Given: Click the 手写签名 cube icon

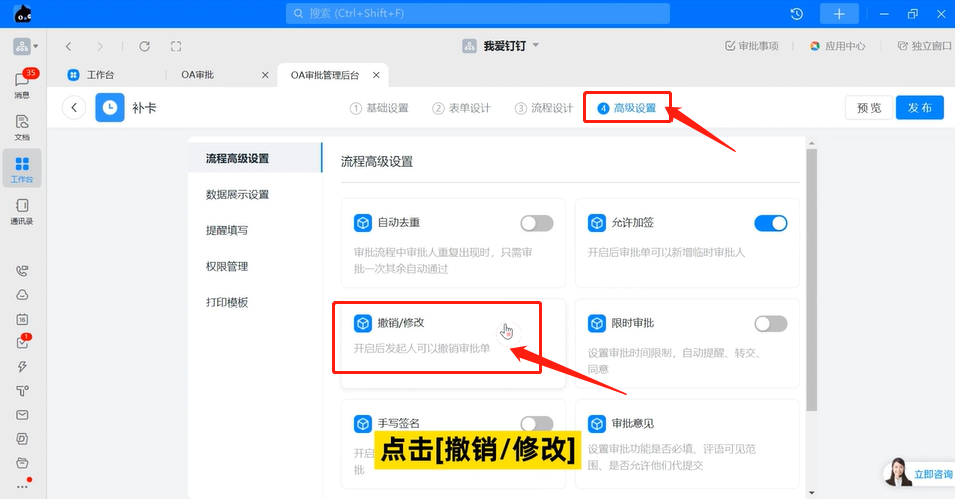Looking at the screenshot, I should click(x=362, y=423).
